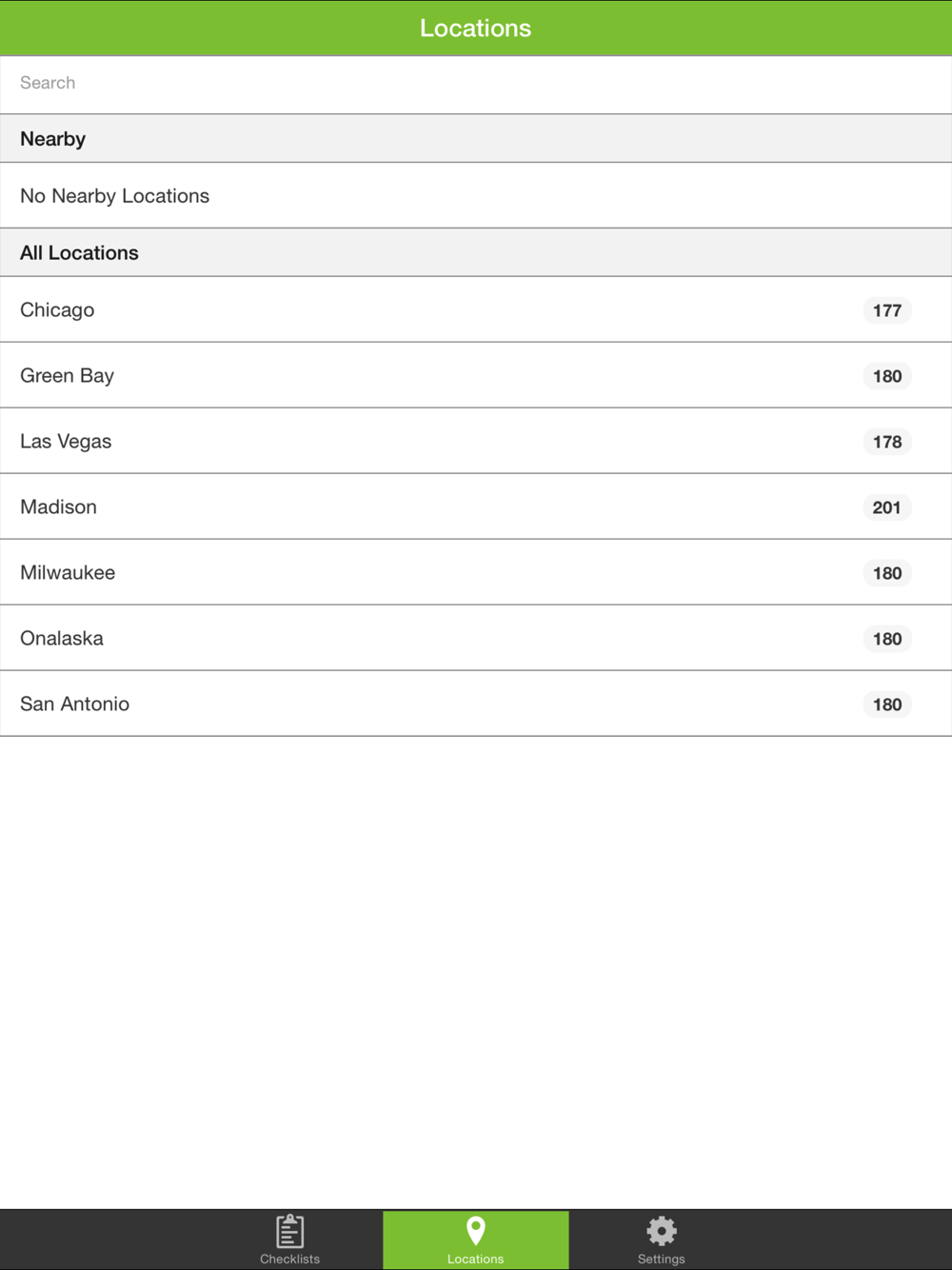Select the No Nearby Locations row

coord(476,195)
